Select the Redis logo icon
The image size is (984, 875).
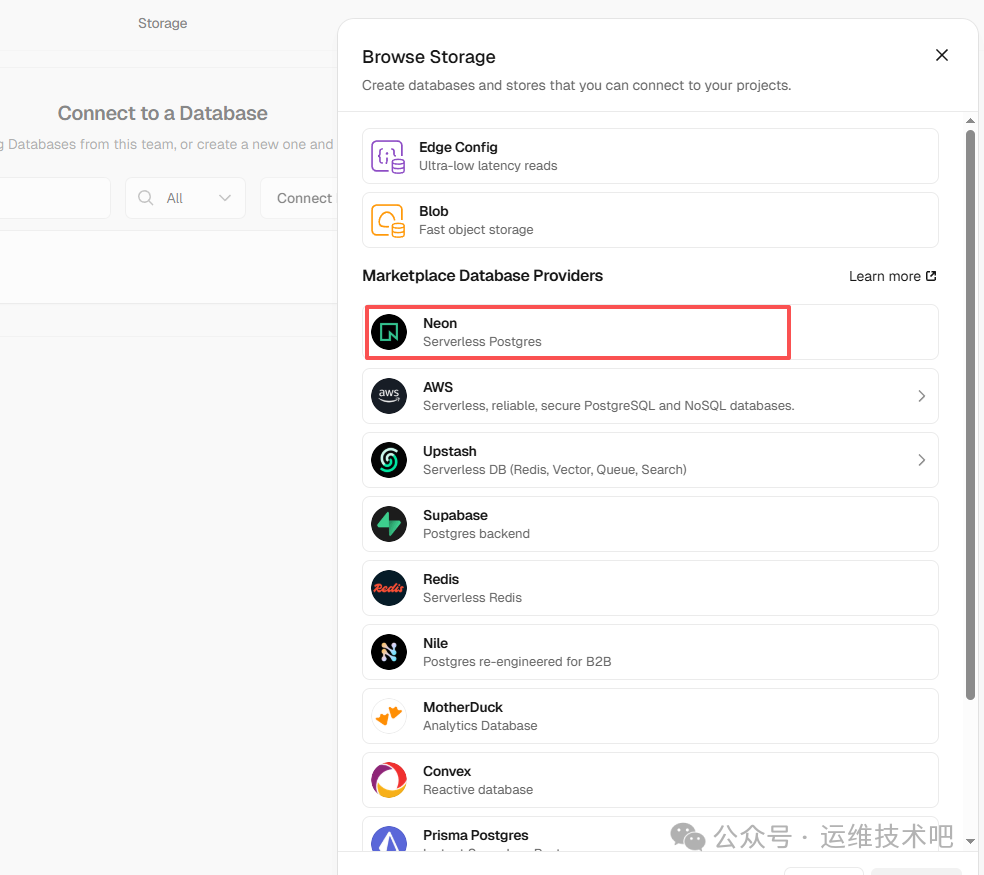click(x=389, y=588)
